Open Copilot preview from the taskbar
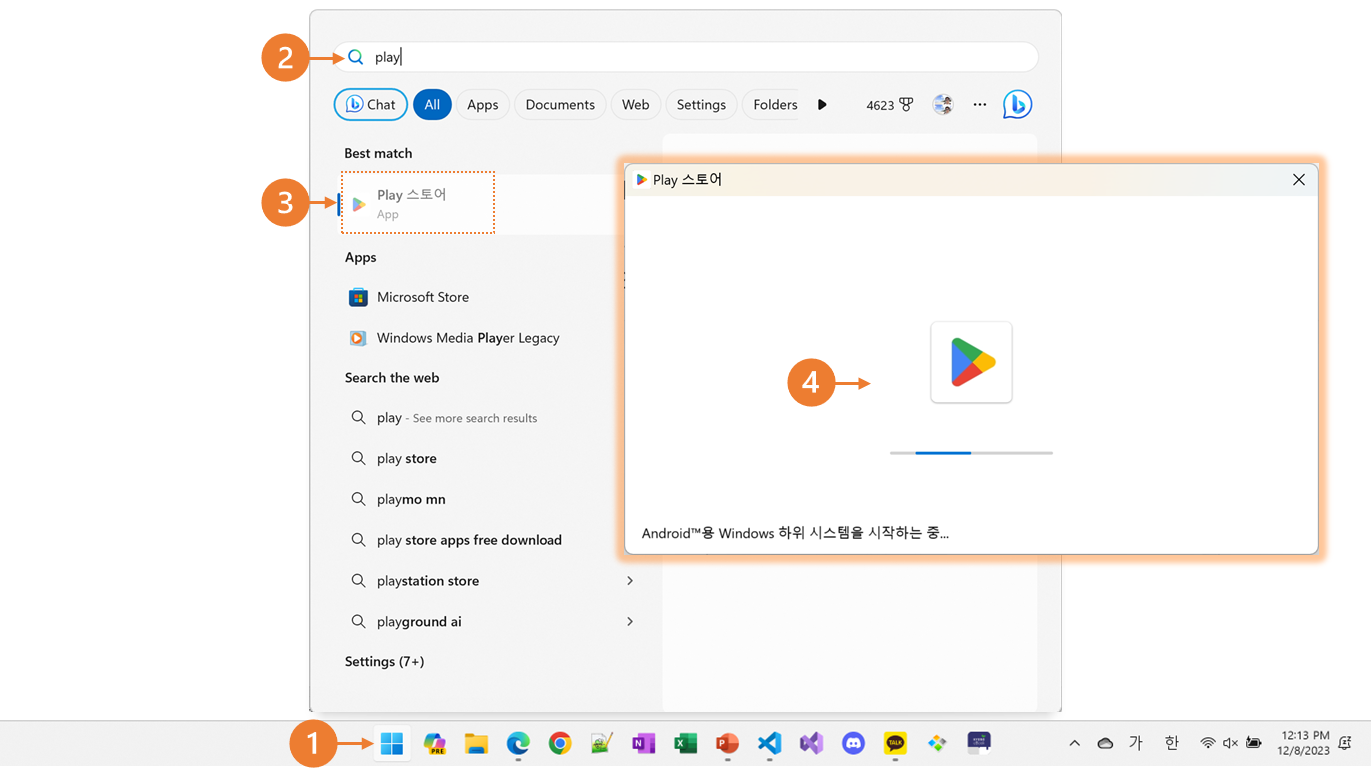The width and height of the screenshot is (1371, 774). [x=434, y=743]
